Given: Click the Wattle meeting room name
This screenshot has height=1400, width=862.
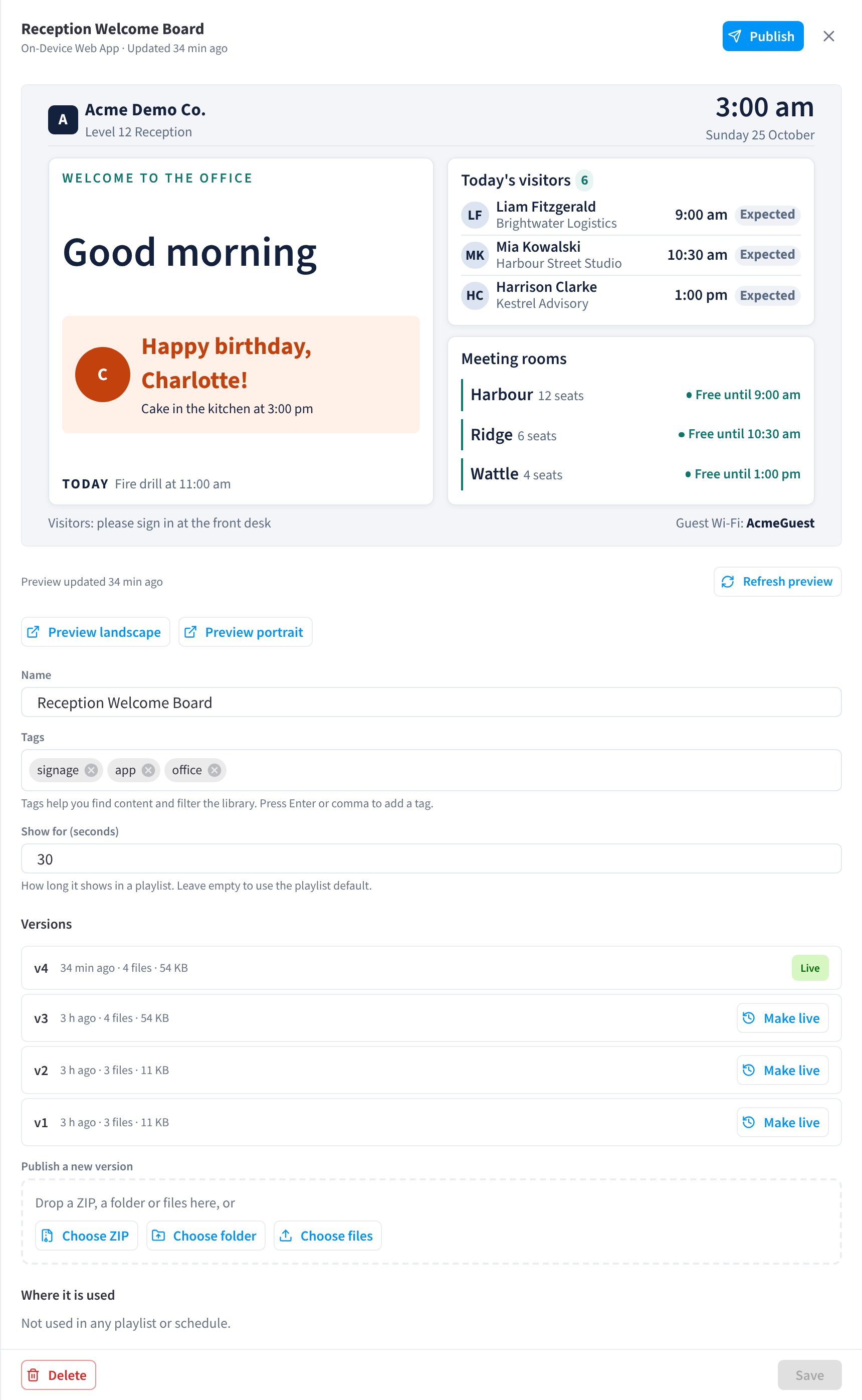Looking at the screenshot, I should point(494,473).
